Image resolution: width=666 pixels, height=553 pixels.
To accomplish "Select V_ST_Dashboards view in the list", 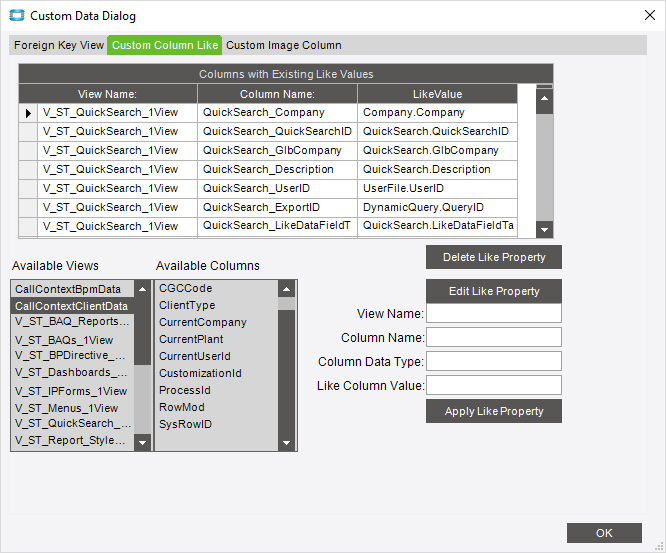I will (72, 373).
